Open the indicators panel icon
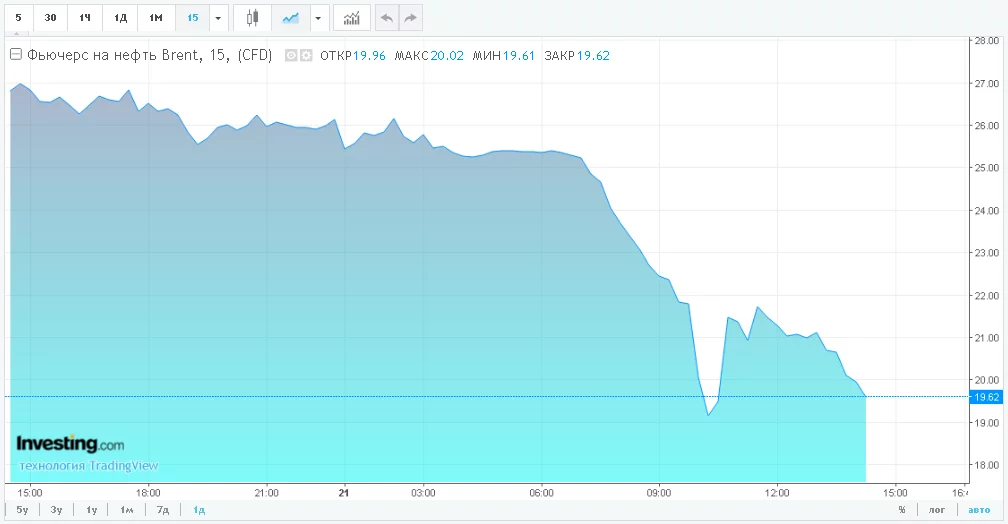This screenshot has width=1008, height=524. (351, 17)
